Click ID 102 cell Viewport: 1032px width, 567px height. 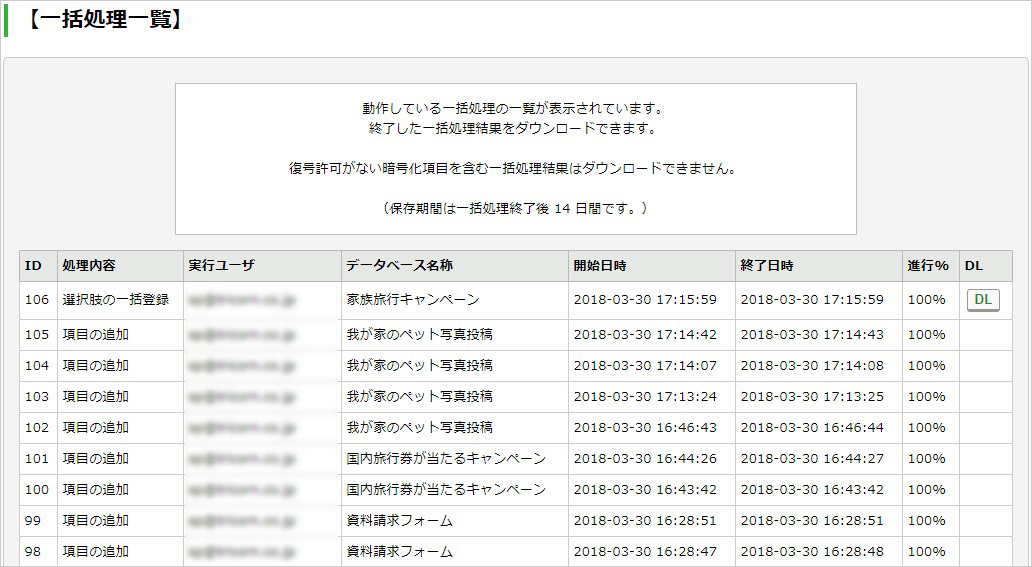click(x=37, y=427)
